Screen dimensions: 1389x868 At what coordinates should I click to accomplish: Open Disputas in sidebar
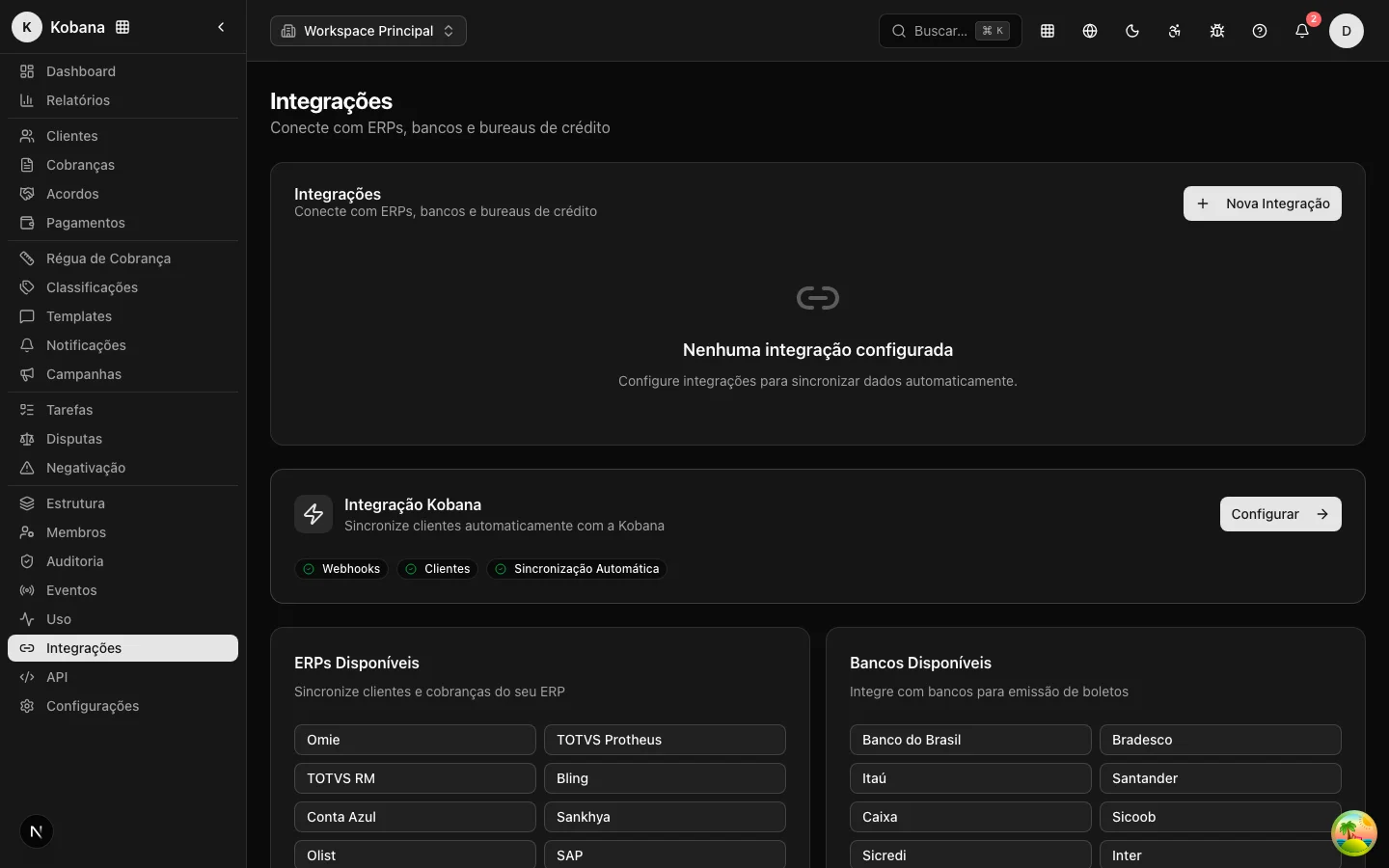123,439
